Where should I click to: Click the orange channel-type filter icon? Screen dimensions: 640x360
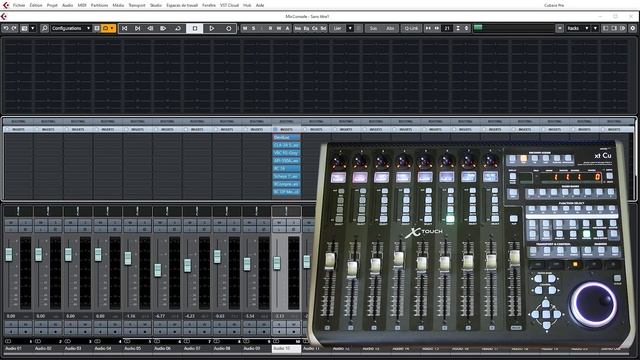click(x=105, y=28)
